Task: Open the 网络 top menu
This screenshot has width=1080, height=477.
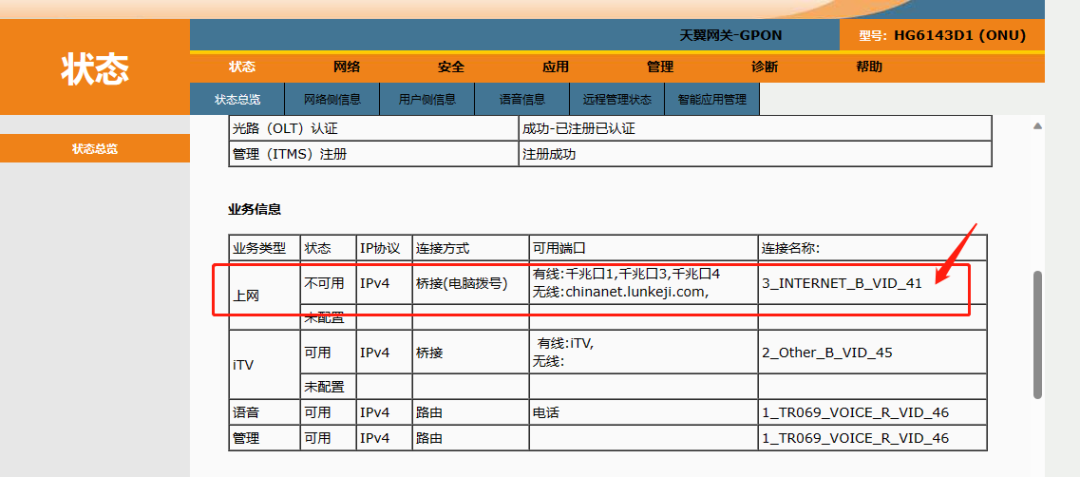Action: [x=347, y=67]
